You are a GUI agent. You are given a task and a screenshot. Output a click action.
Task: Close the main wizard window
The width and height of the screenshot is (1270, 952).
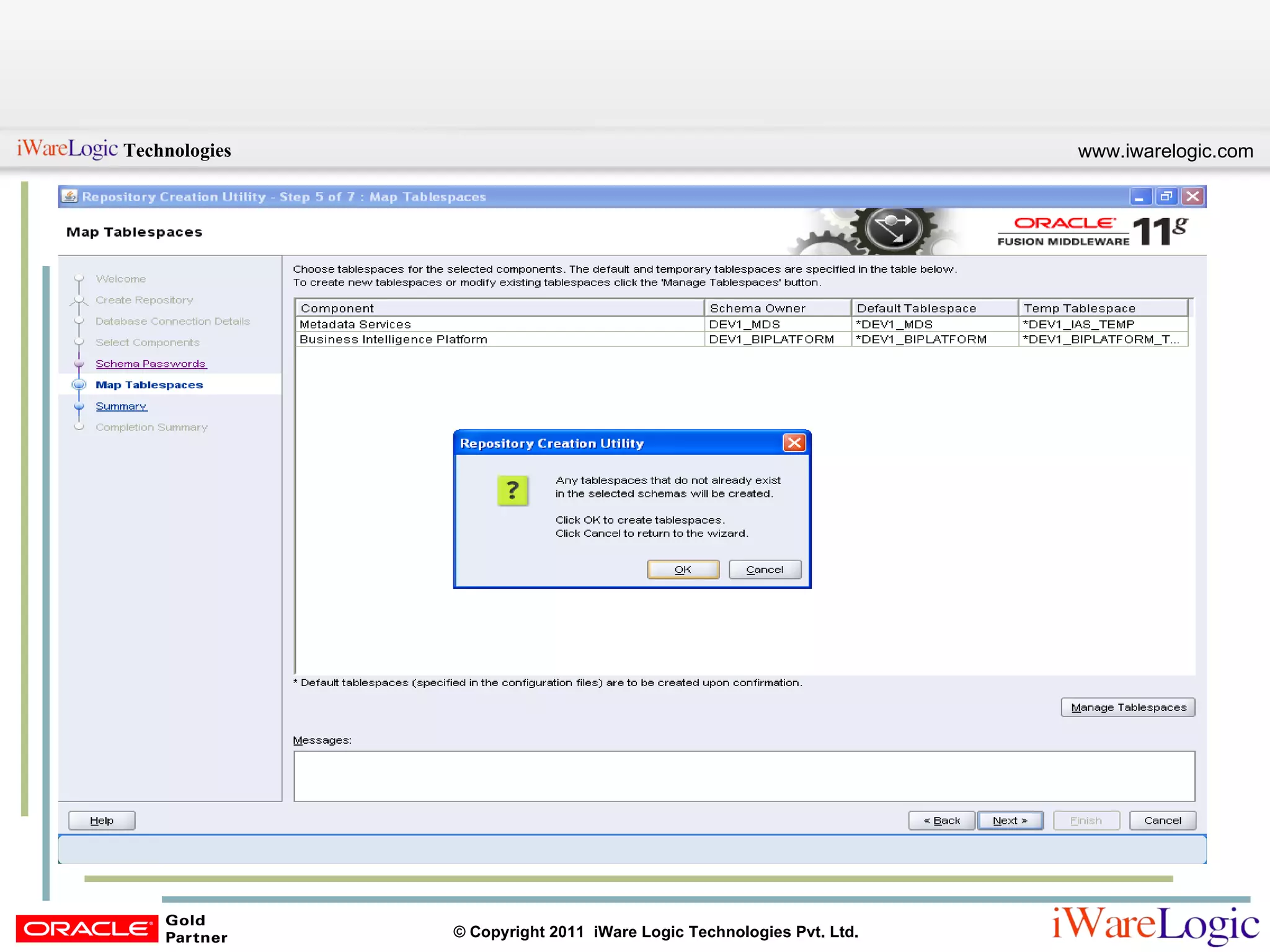pos(1192,197)
